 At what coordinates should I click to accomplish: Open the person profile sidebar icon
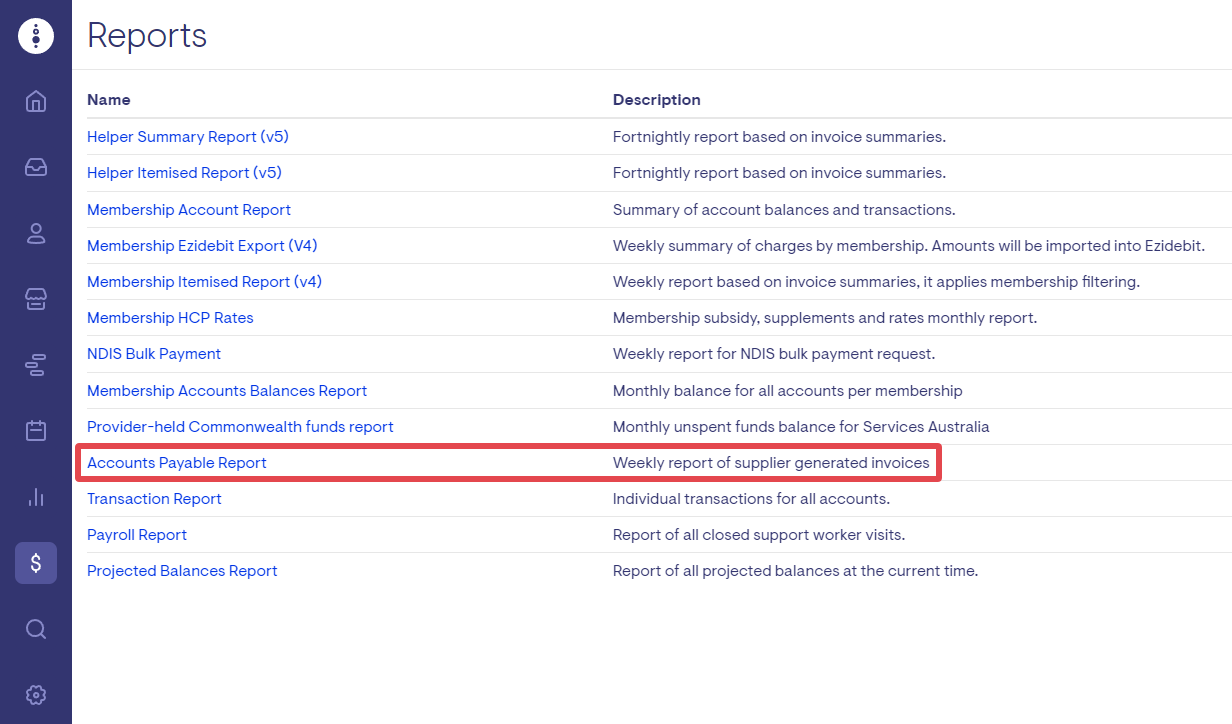(36, 233)
